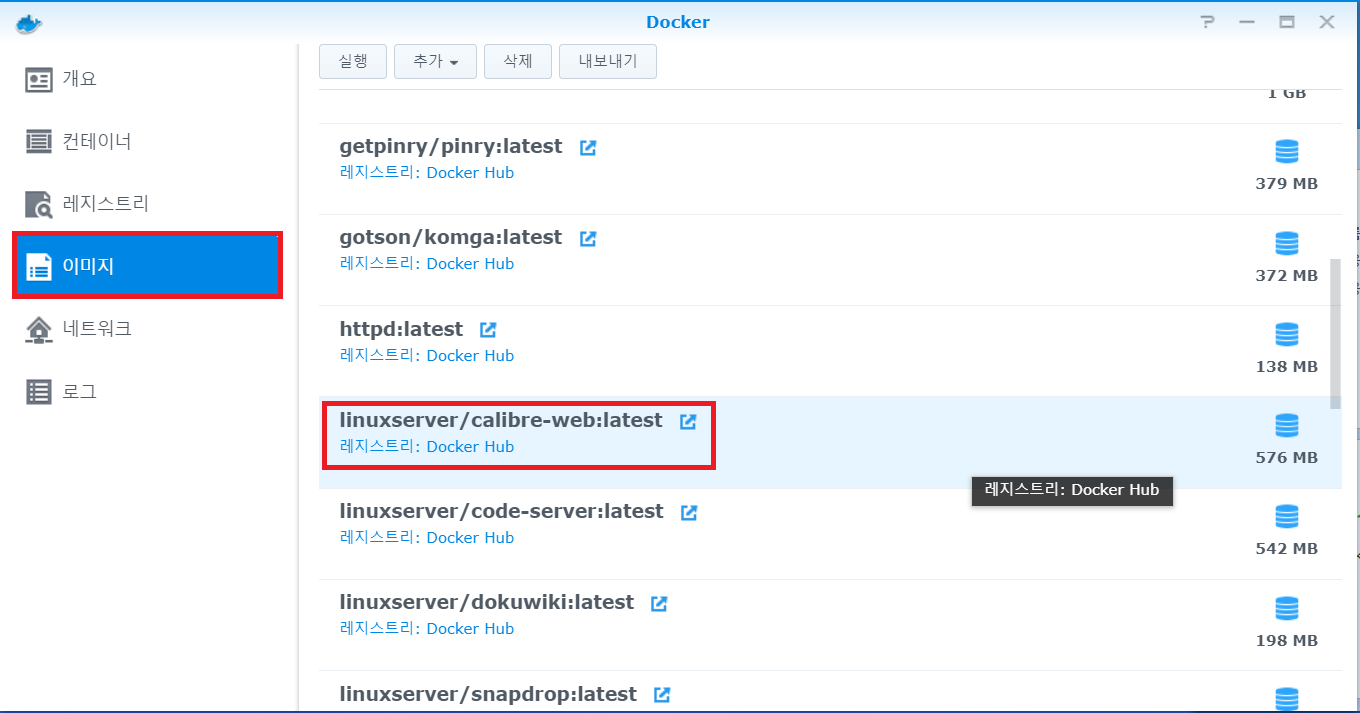The width and height of the screenshot is (1360, 713).
Task: Open external link icon for linuxserver/snapdrop:latest
Action: point(662,694)
